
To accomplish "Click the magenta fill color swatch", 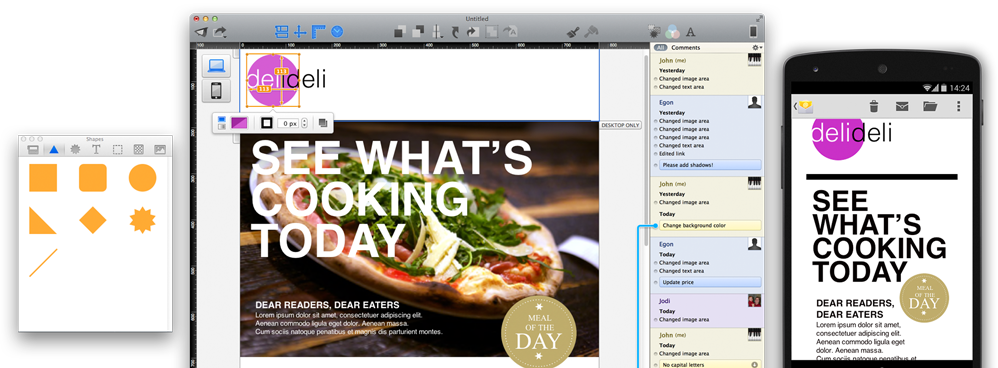I will (239, 123).
